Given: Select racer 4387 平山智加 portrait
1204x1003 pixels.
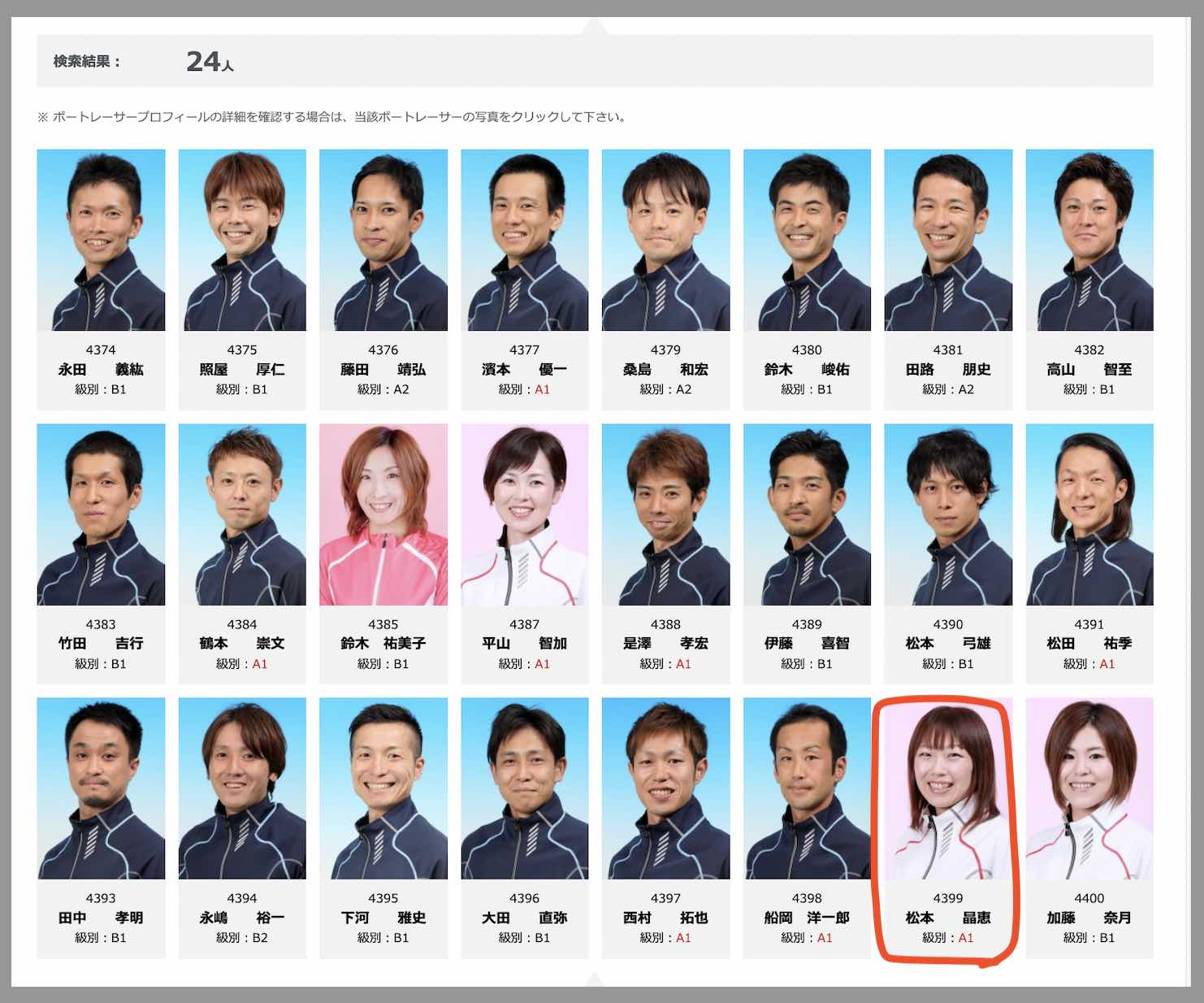Looking at the screenshot, I should pyautogui.click(x=525, y=515).
